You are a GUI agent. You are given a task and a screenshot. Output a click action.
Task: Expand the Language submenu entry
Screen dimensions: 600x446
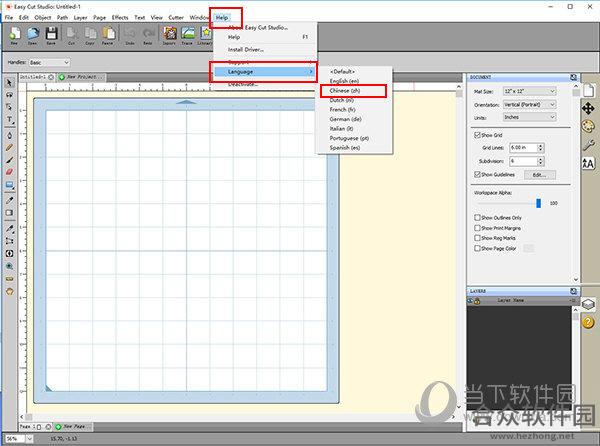[x=264, y=72]
